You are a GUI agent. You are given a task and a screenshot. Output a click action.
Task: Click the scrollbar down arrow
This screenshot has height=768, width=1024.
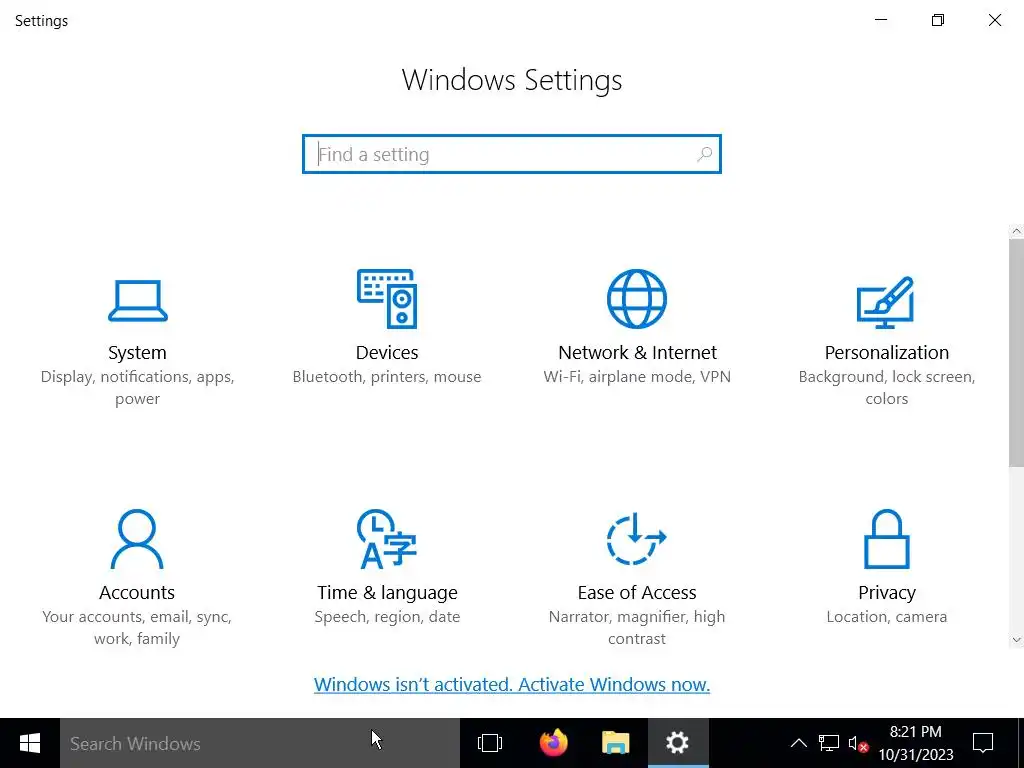click(1016, 640)
